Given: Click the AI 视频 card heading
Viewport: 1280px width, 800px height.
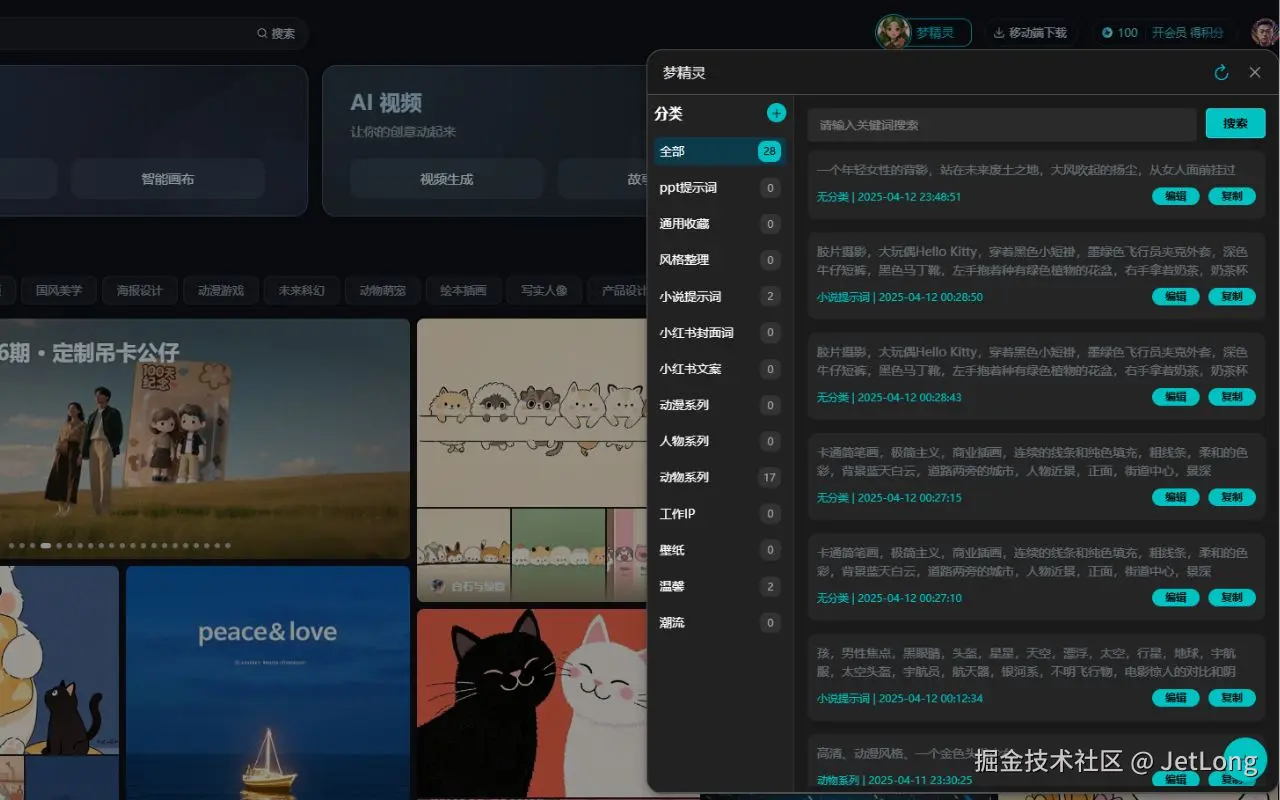Looking at the screenshot, I should (386, 102).
